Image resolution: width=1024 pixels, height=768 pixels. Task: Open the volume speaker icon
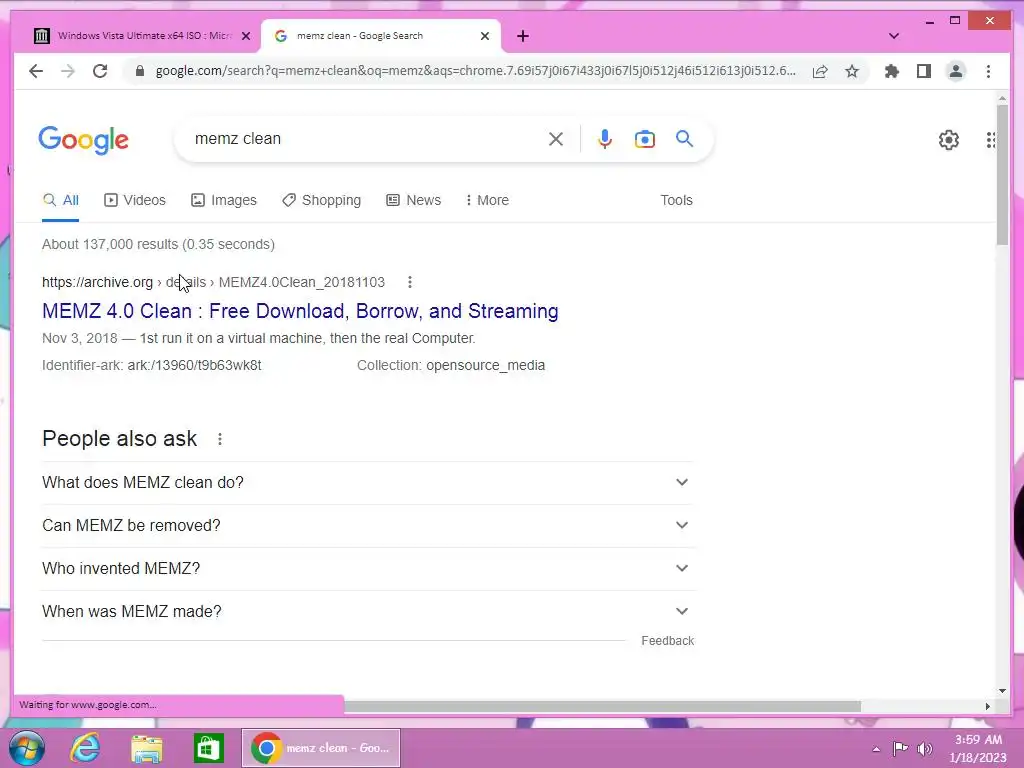pos(925,748)
